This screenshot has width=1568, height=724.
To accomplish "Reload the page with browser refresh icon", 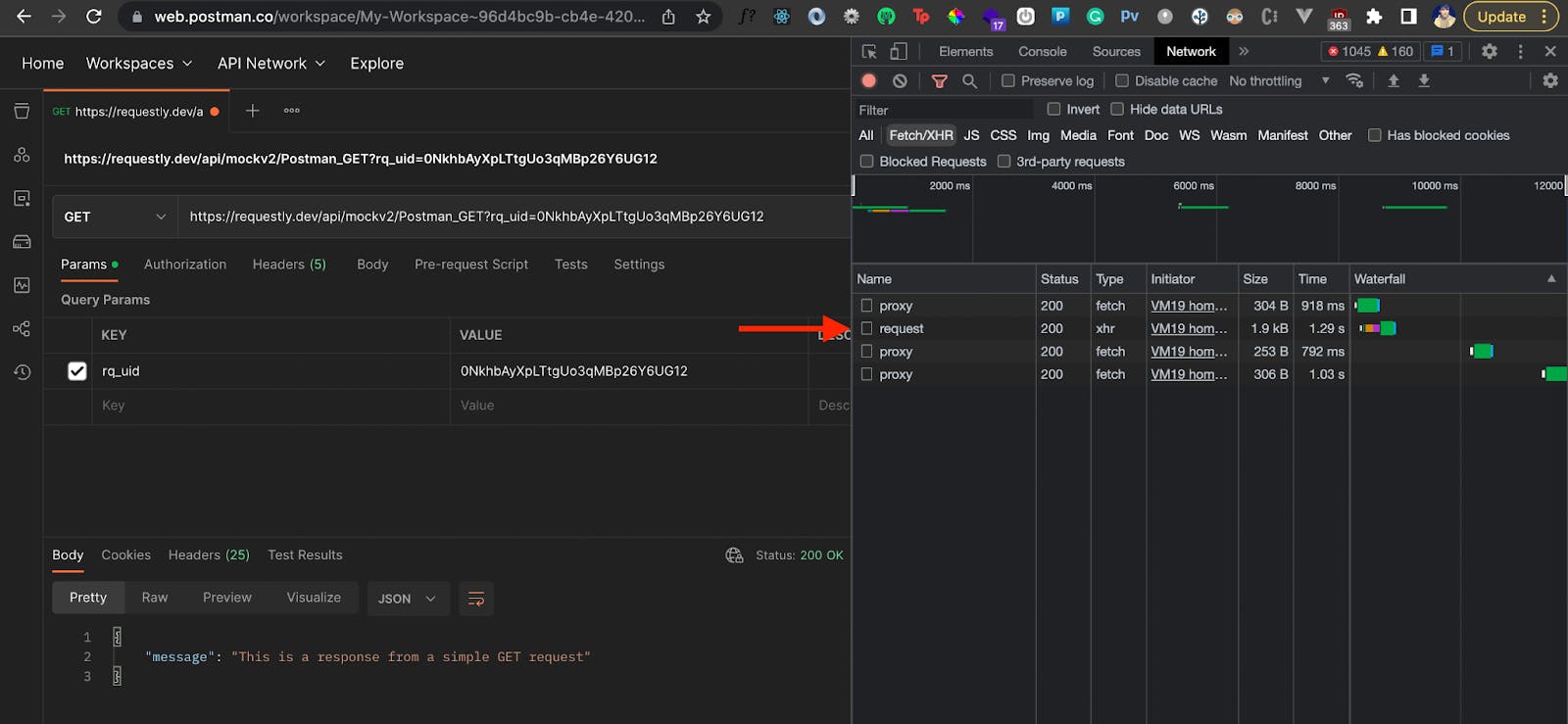I will point(94,17).
